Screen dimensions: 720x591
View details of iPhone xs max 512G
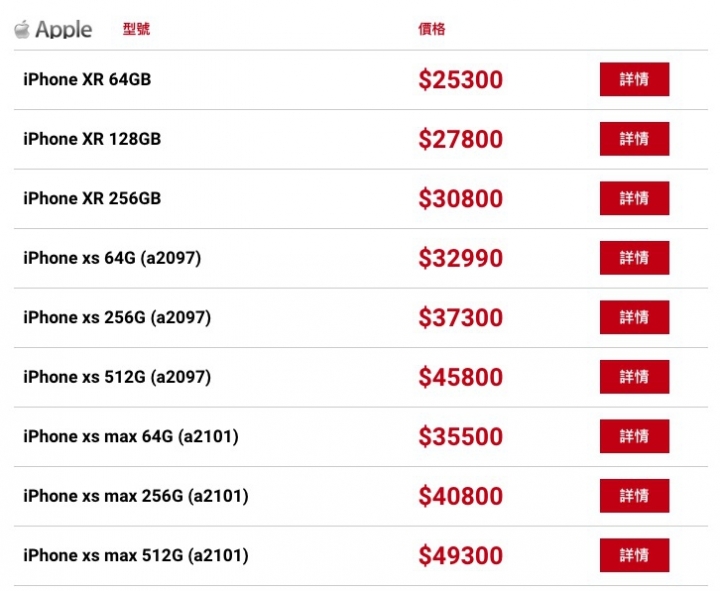[x=634, y=555]
